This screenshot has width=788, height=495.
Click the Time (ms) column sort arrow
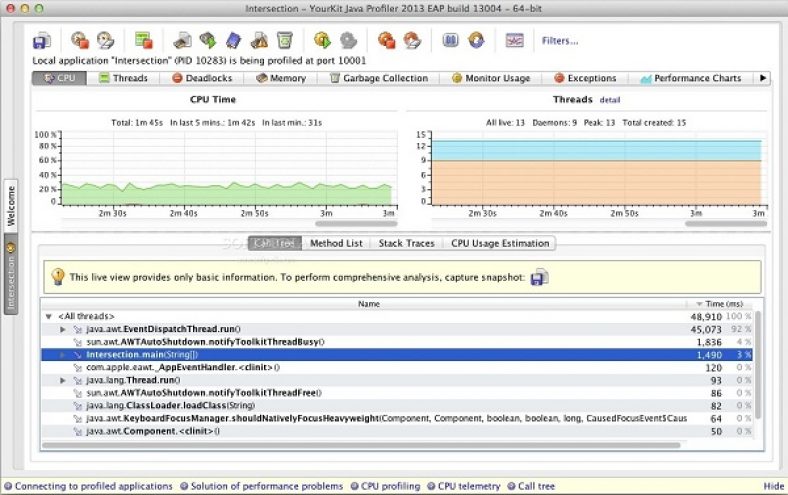pyautogui.click(x=699, y=304)
